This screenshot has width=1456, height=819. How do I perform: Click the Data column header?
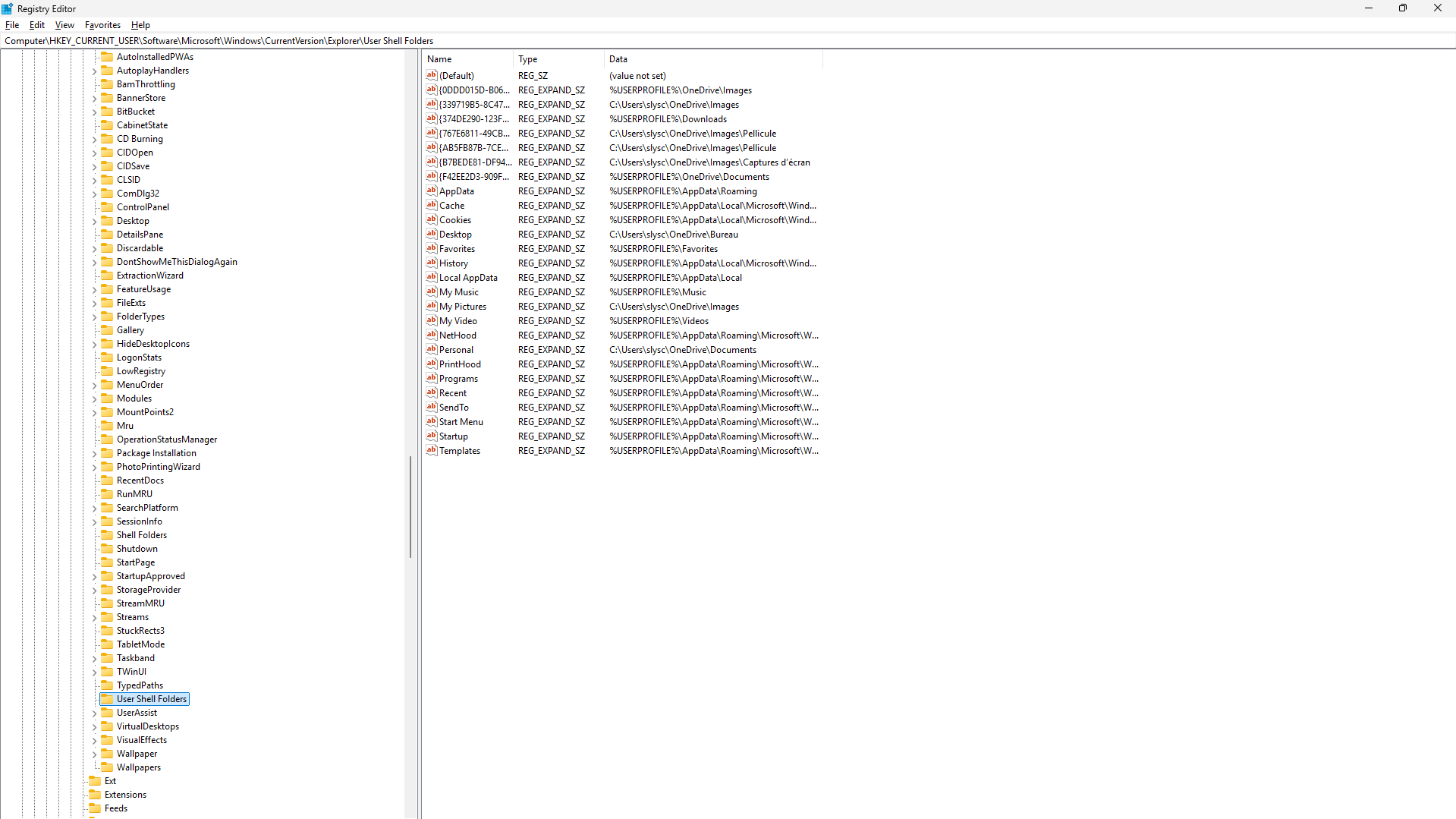pyautogui.click(x=713, y=59)
